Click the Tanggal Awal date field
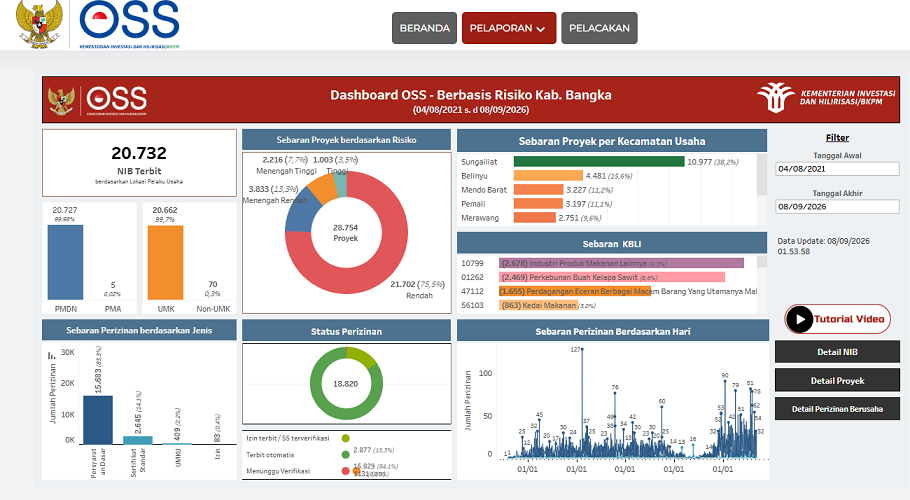This screenshot has height=500, width=910. 837,169
